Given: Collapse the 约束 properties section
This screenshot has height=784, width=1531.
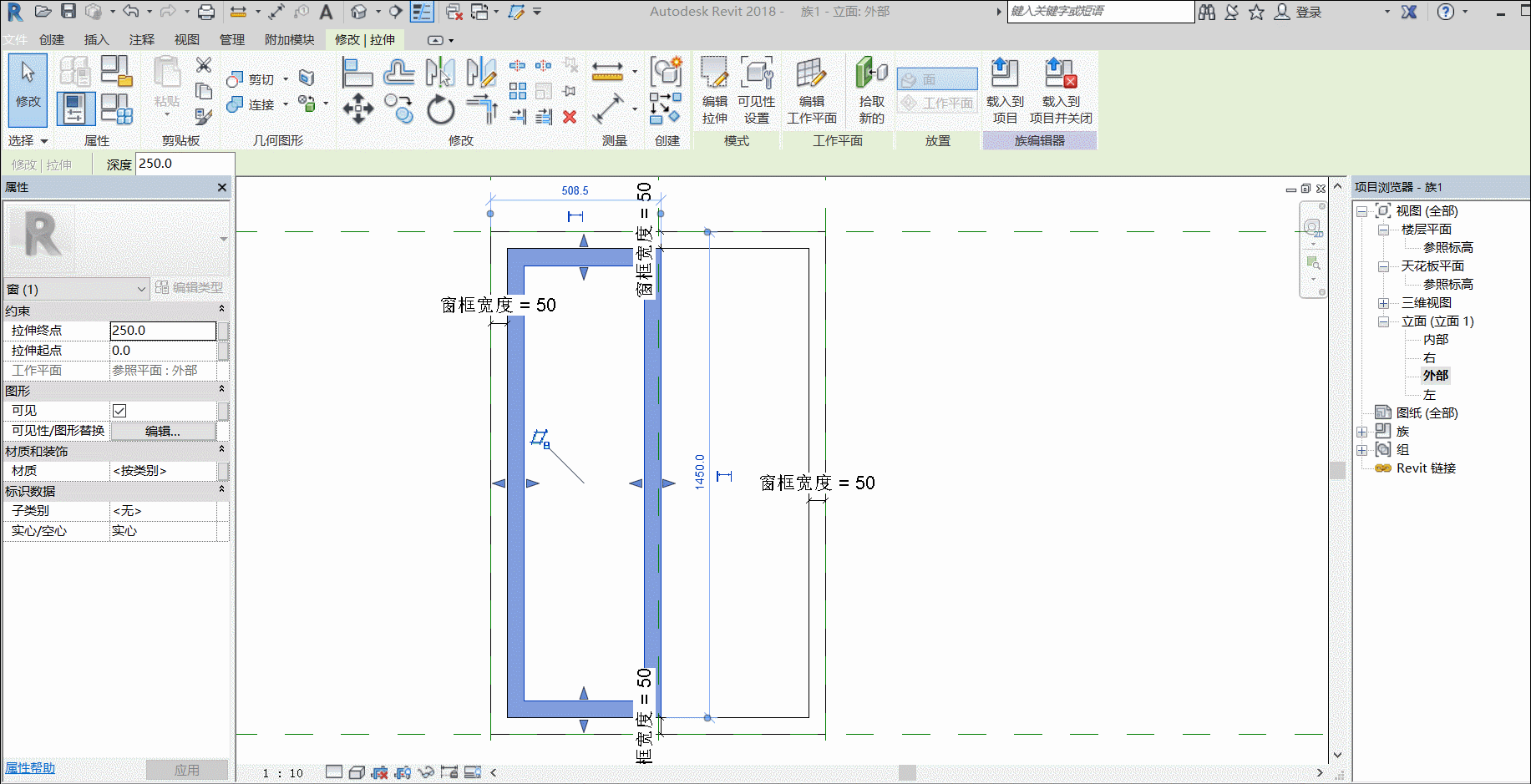Looking at the screenshot, I should (221, 309).
